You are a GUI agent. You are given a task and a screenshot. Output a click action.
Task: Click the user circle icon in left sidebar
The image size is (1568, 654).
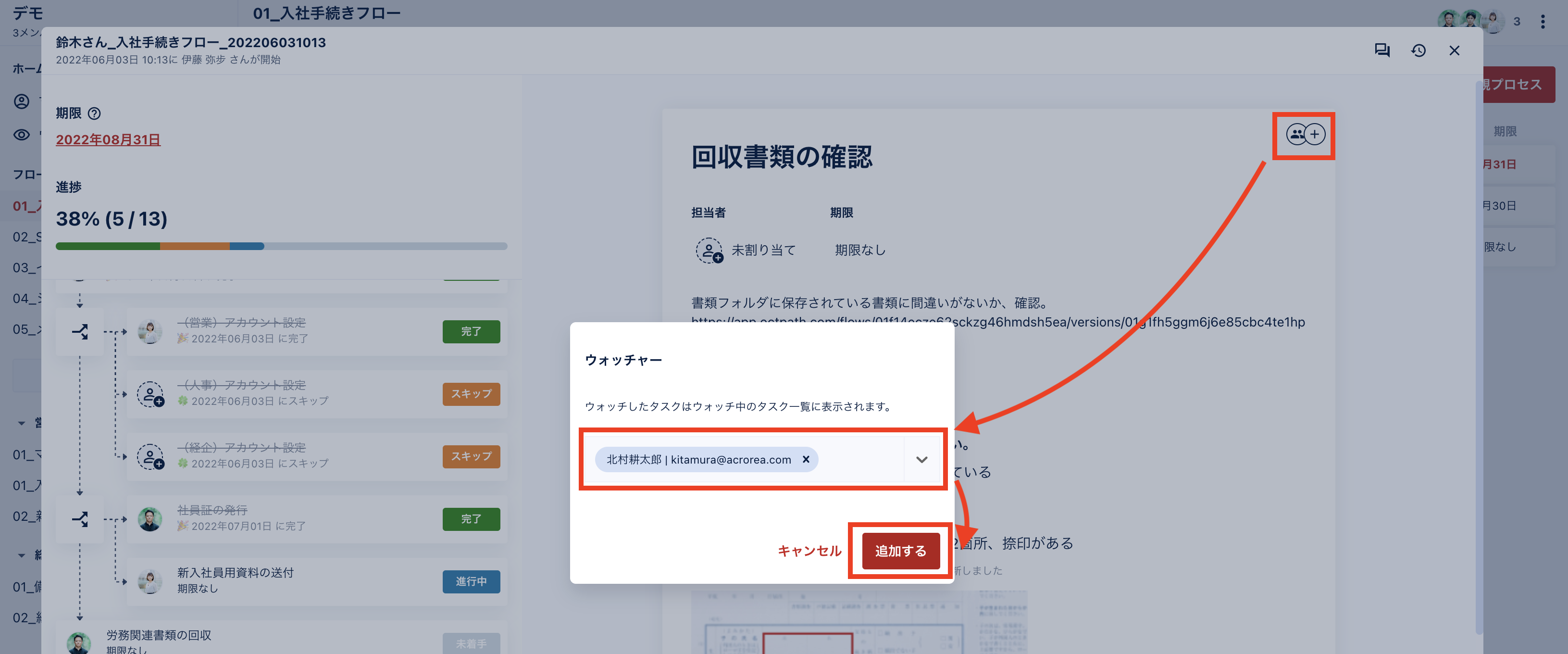[21, 101]
